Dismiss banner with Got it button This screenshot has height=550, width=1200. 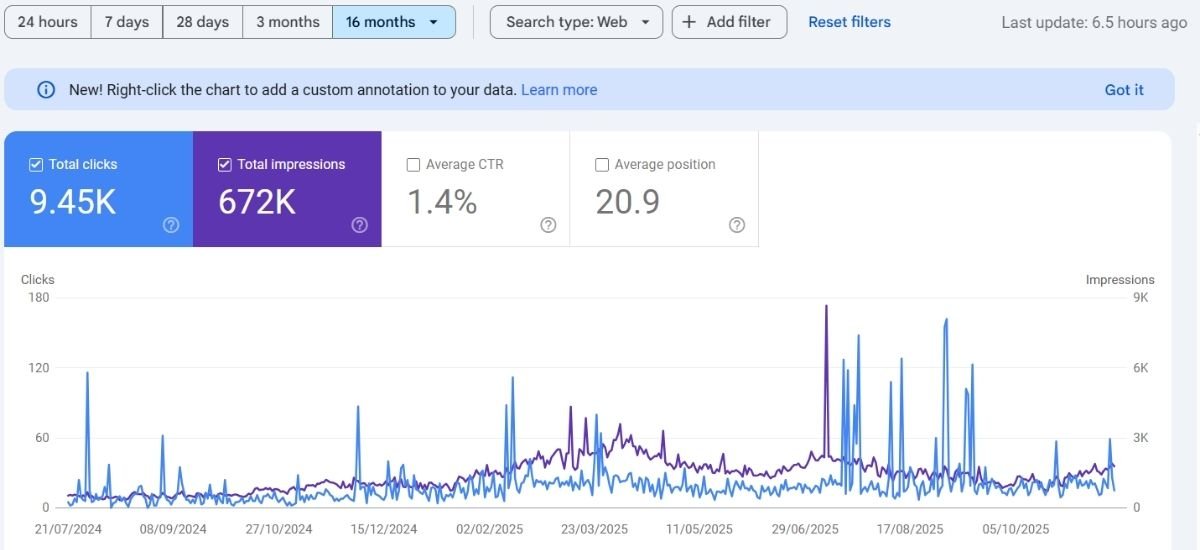pyautogui.click(x=1124, y=90)
